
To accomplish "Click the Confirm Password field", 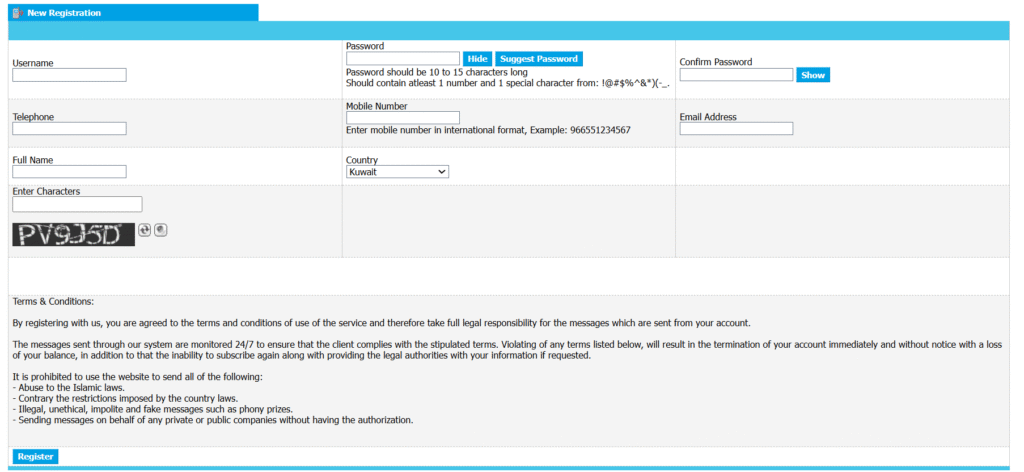I will 736,75.
